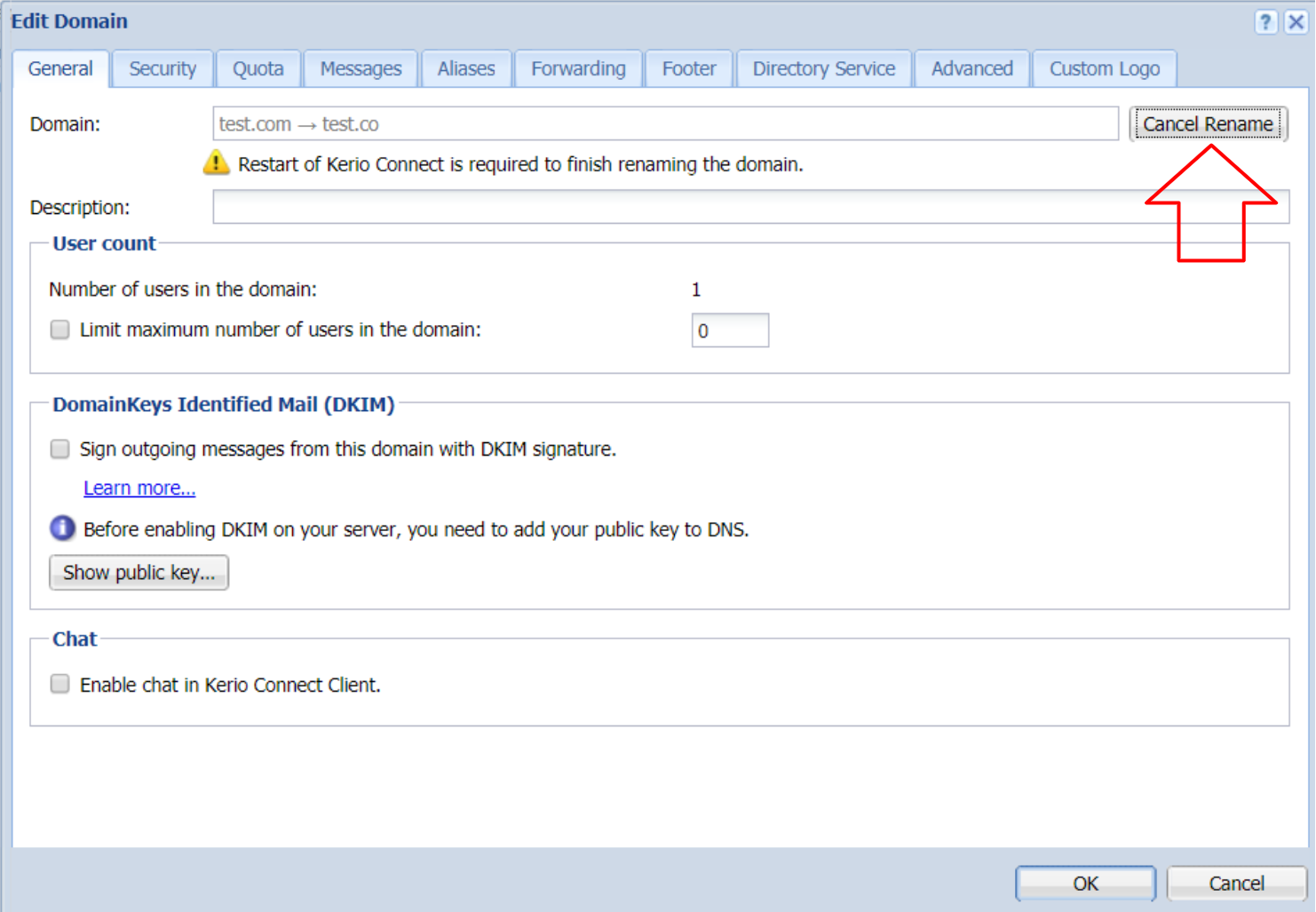Open the Security tab
The height and width of the screenshot is (912, 1316).
[163, 69]
